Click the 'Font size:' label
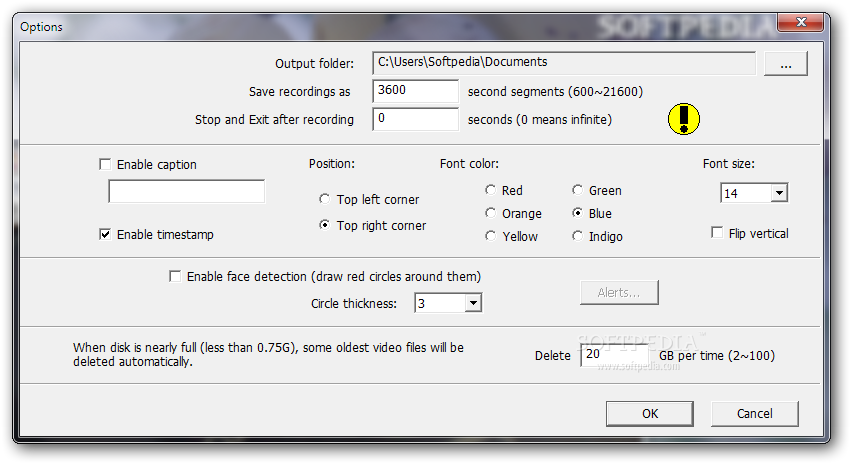The image size is (851, 464). click(728, 163)
